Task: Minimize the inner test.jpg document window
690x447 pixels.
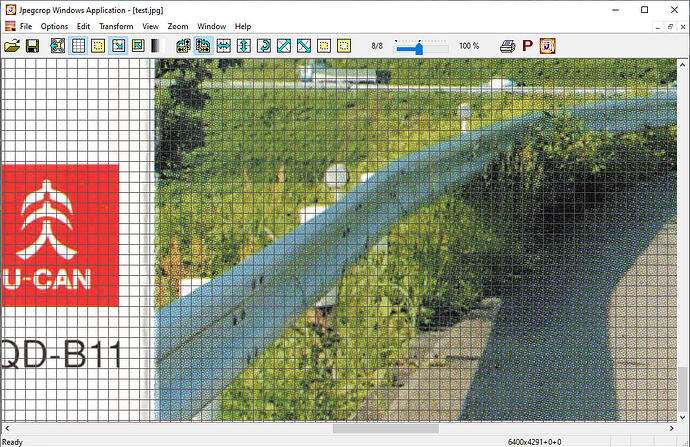Action: (x=658, y=27)
